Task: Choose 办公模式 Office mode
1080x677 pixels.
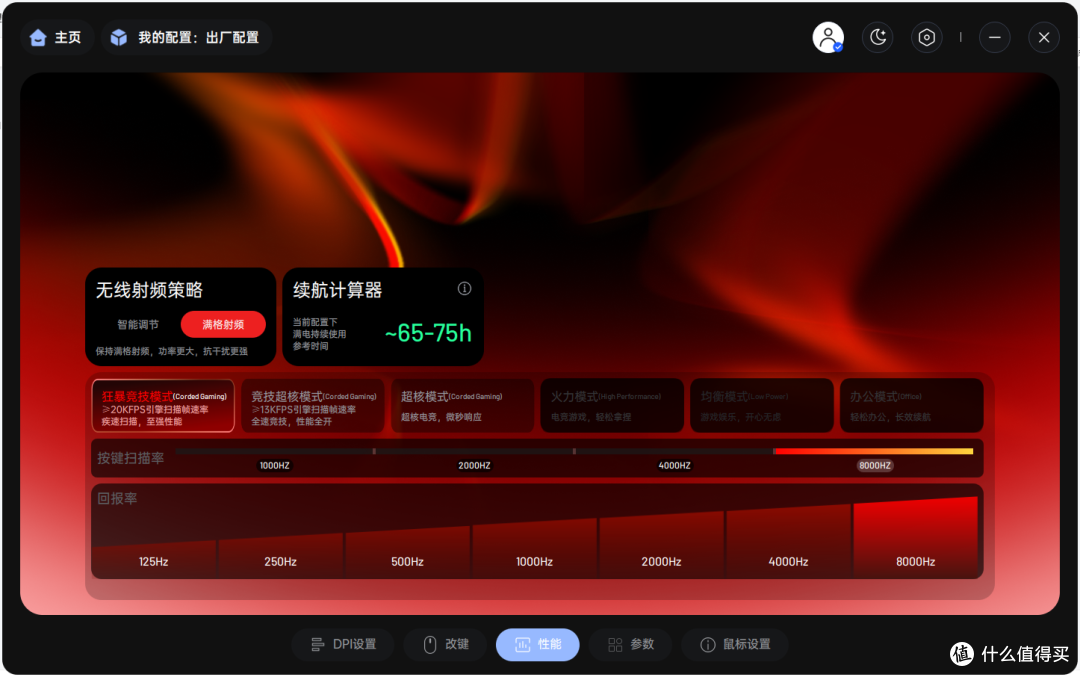Action: click(x=911, y=406)
